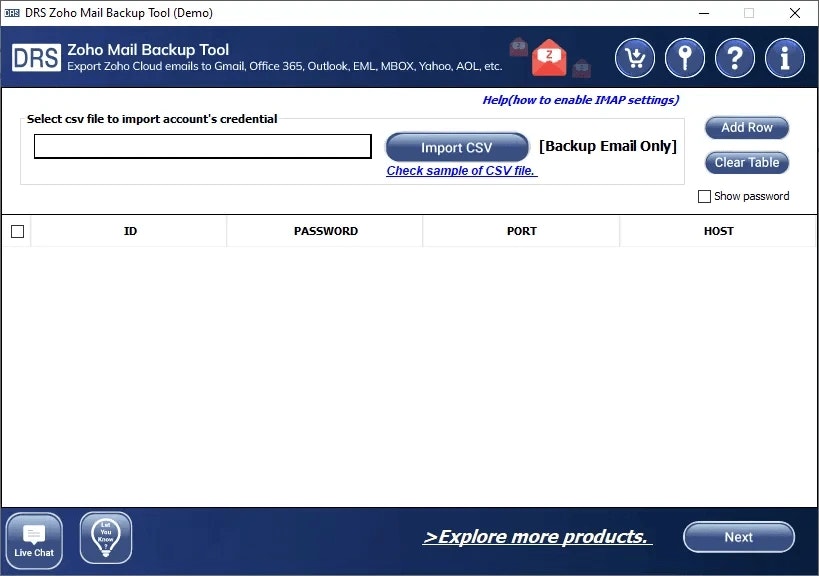Click the Next button
819x576 pixels.
(739, 537)
